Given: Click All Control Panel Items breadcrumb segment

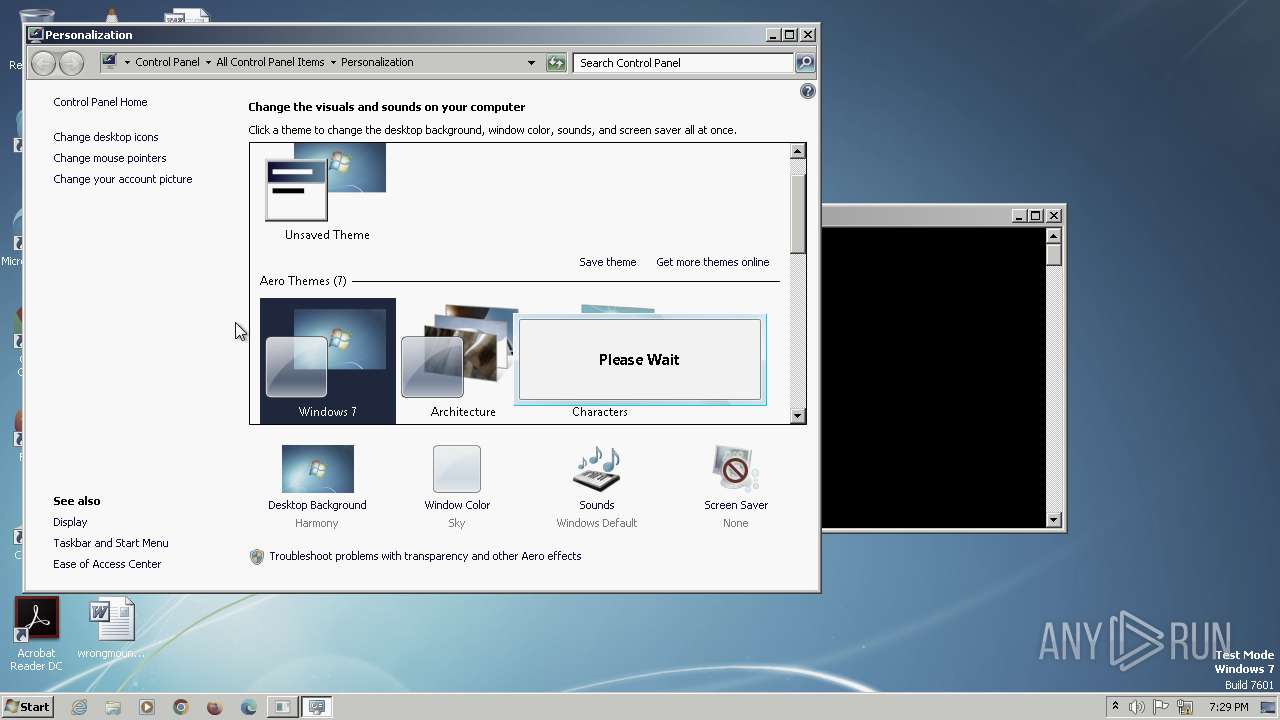Looking at the screenshot, I should [270, 62].
